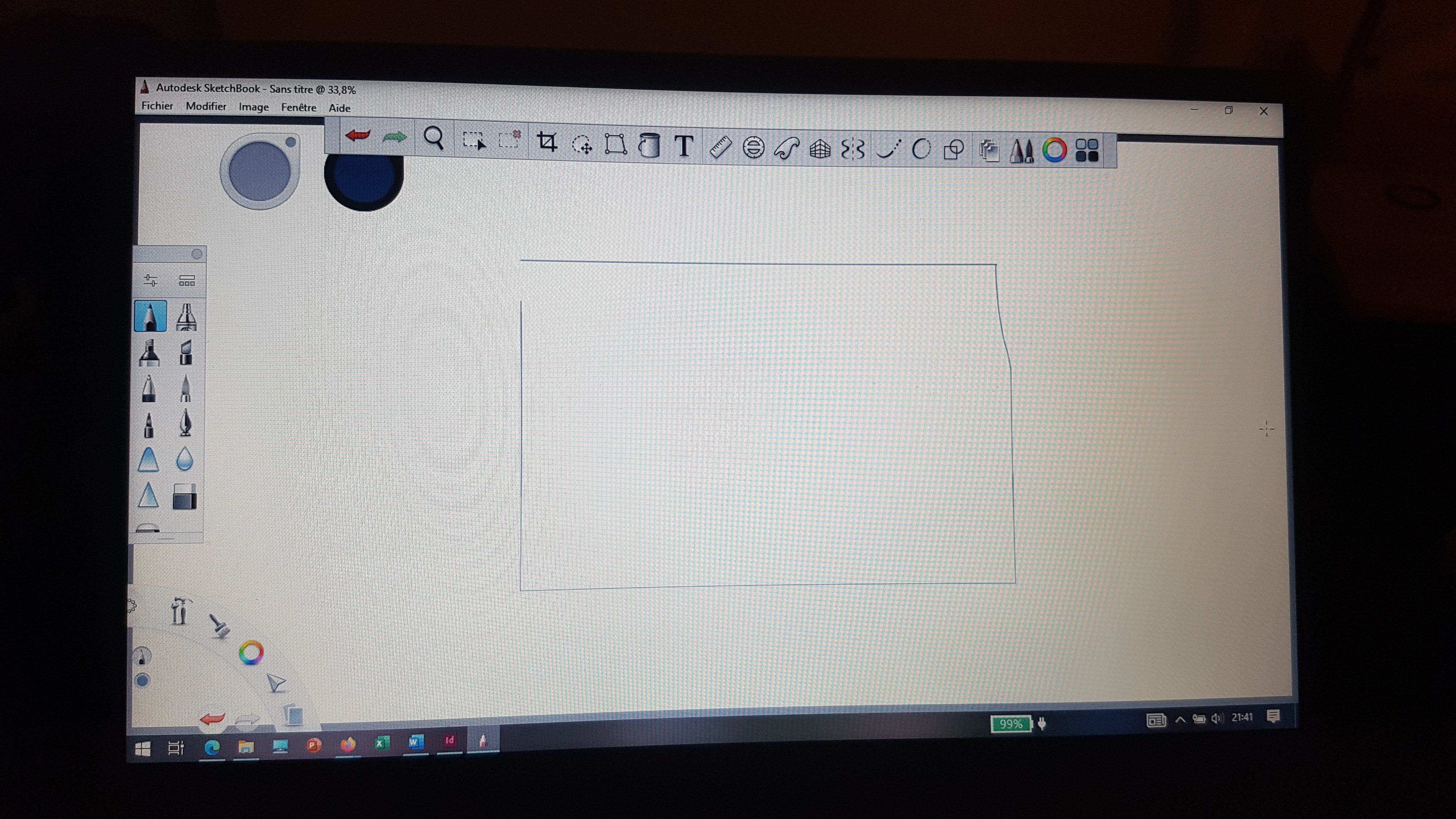Activate the Text tool

684,146
